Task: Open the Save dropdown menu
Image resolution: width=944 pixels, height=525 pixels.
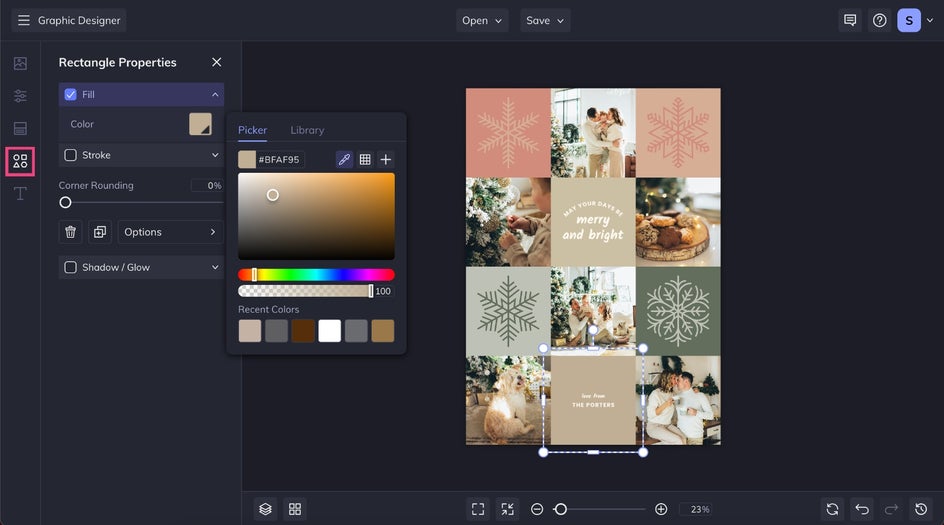Action: (x=545, y=20)
